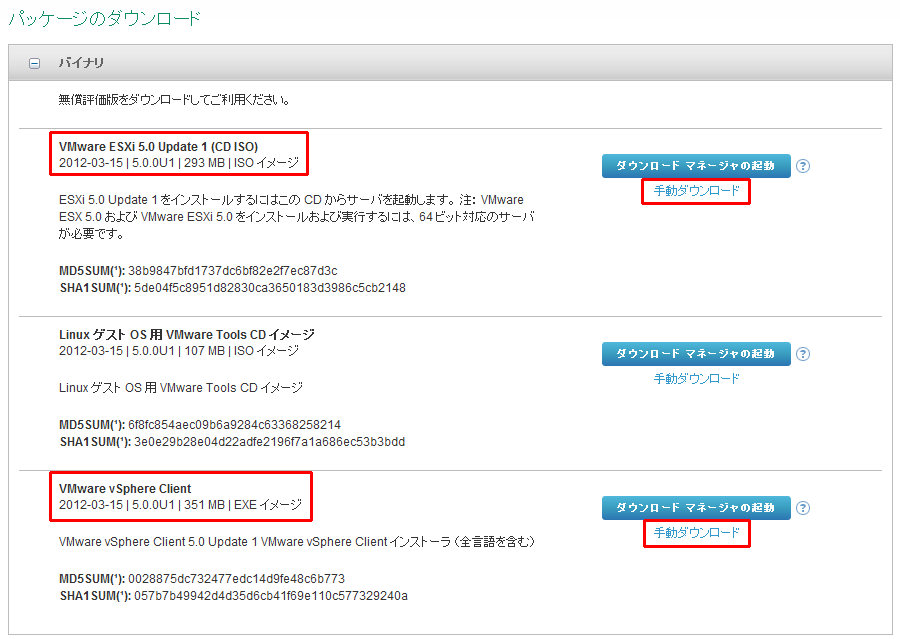
Task: Click the バイナリ section header label
Action: [81, 63]
